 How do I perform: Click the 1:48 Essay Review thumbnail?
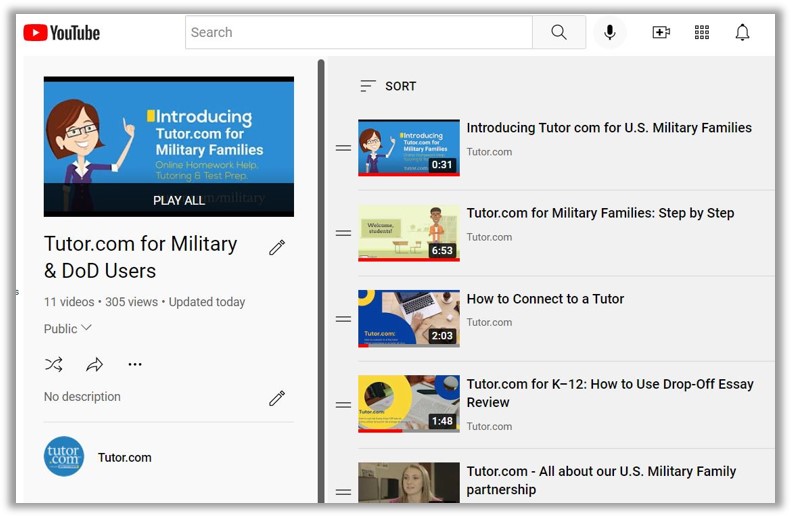click(409, 404)
